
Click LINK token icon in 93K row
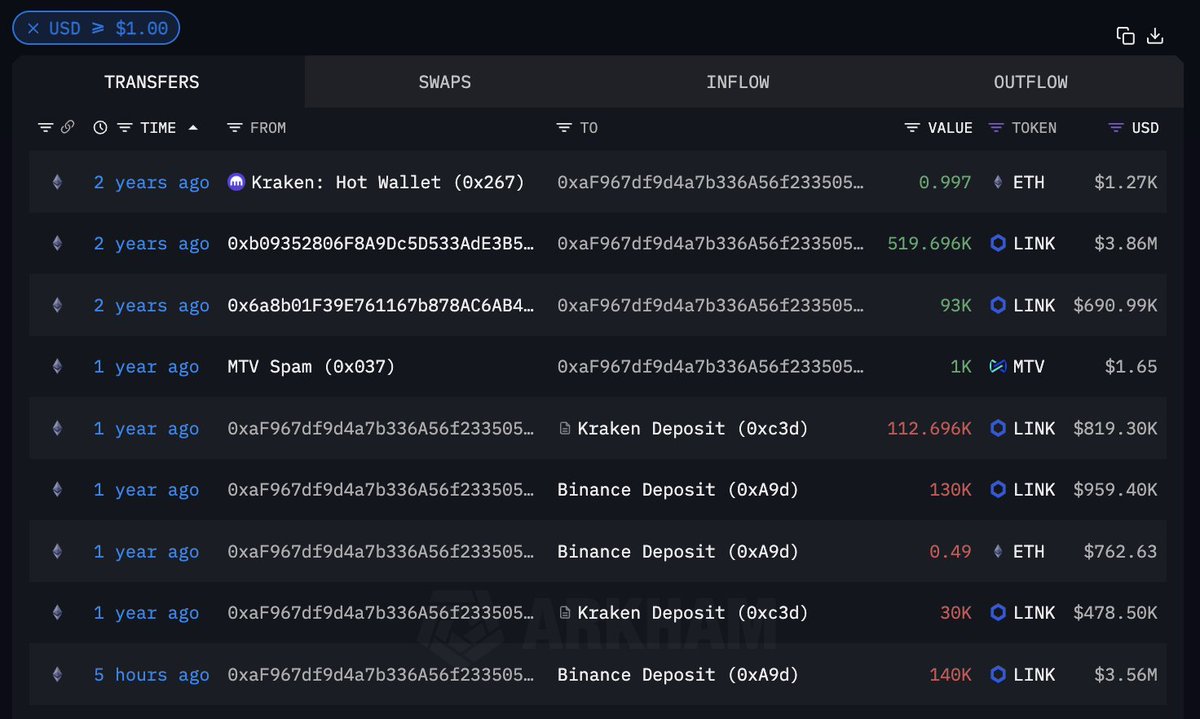click(x=997, y=305)
